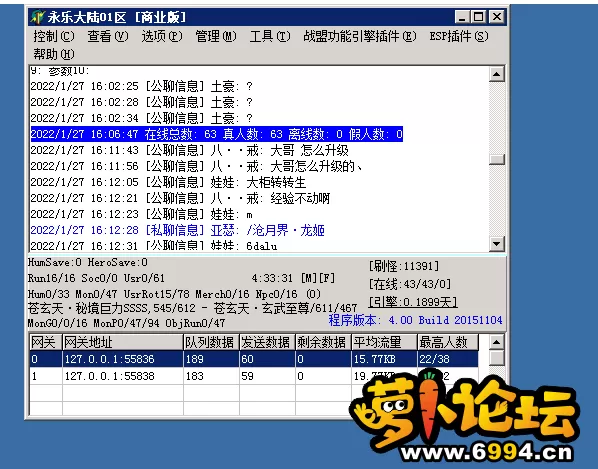Screen dimensions: 598x469
Task: Click sent data cell 59
Action: pos(267,376)
